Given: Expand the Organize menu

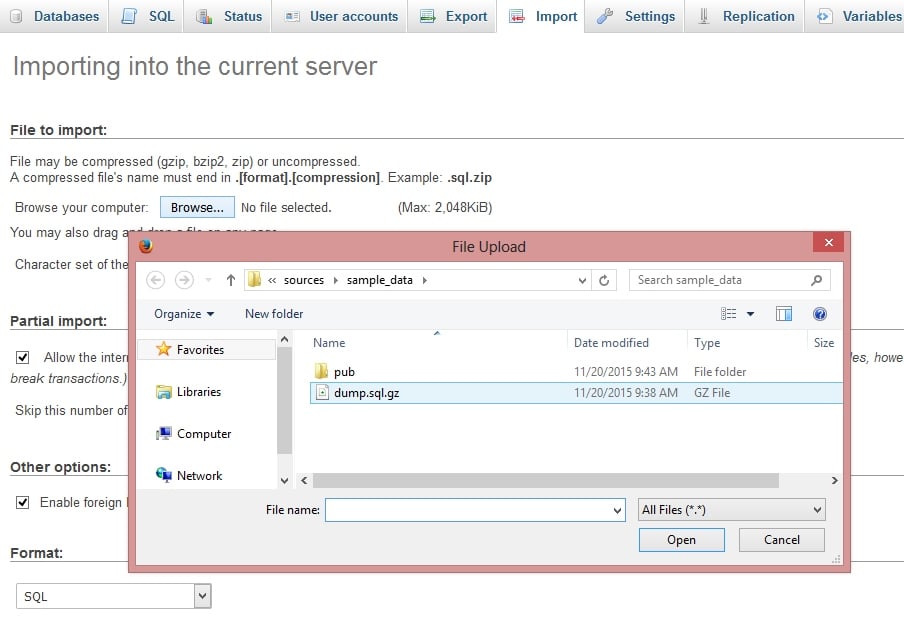Looking at the screenshot, I should tap(184, 314).
